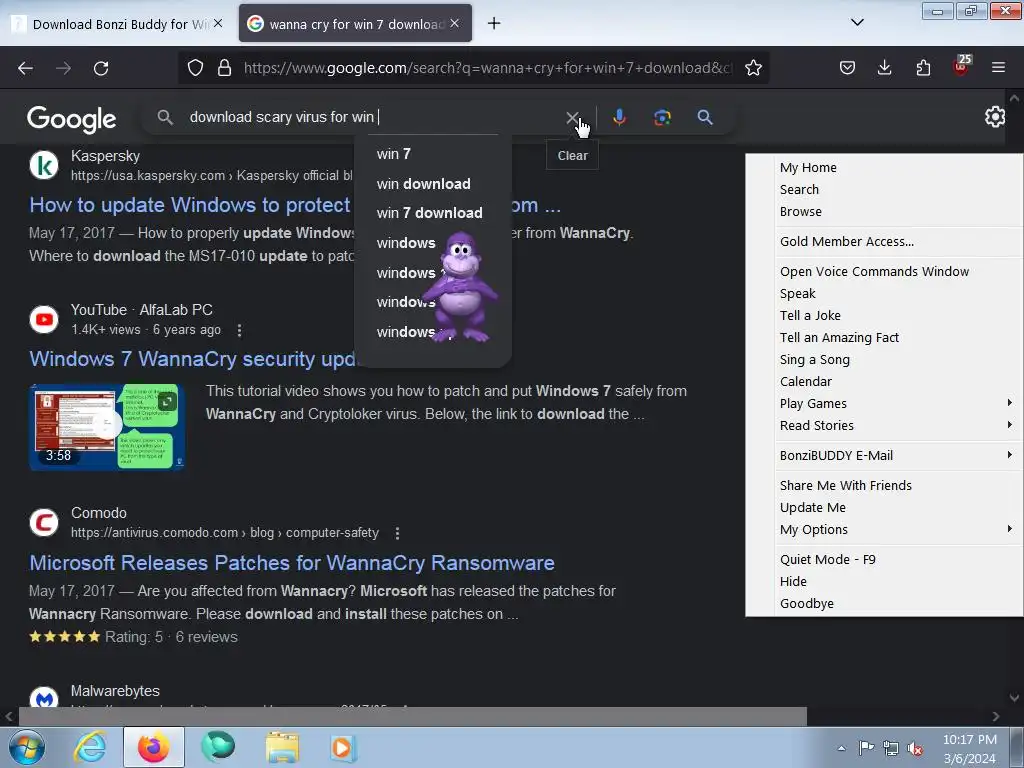Open the extensions puzzle icon
Image resolution: width=1024 pixels, height=768 pixels.
pos(923,68)
